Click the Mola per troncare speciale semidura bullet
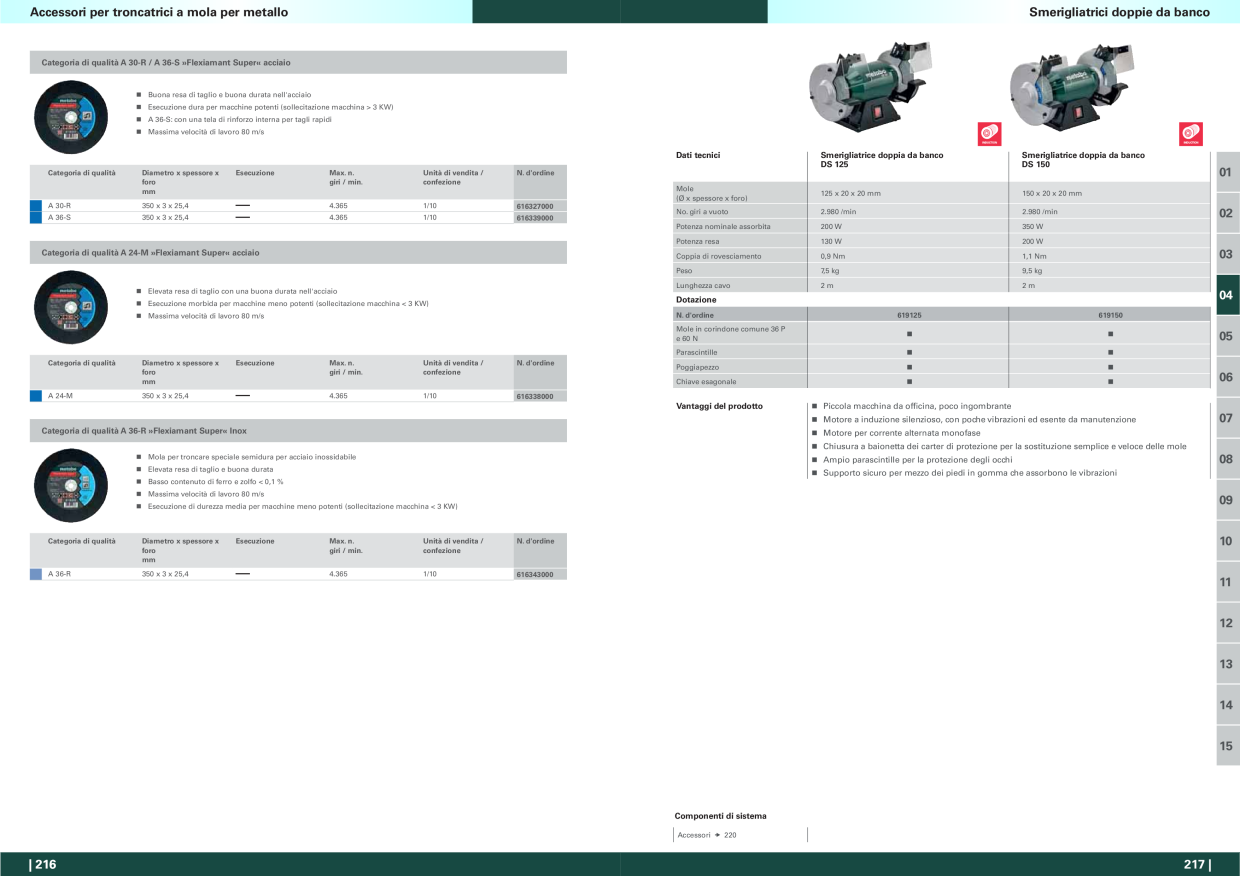This screenshot has height=876, width=1240. pyautogui.click(x=252, y=457)
